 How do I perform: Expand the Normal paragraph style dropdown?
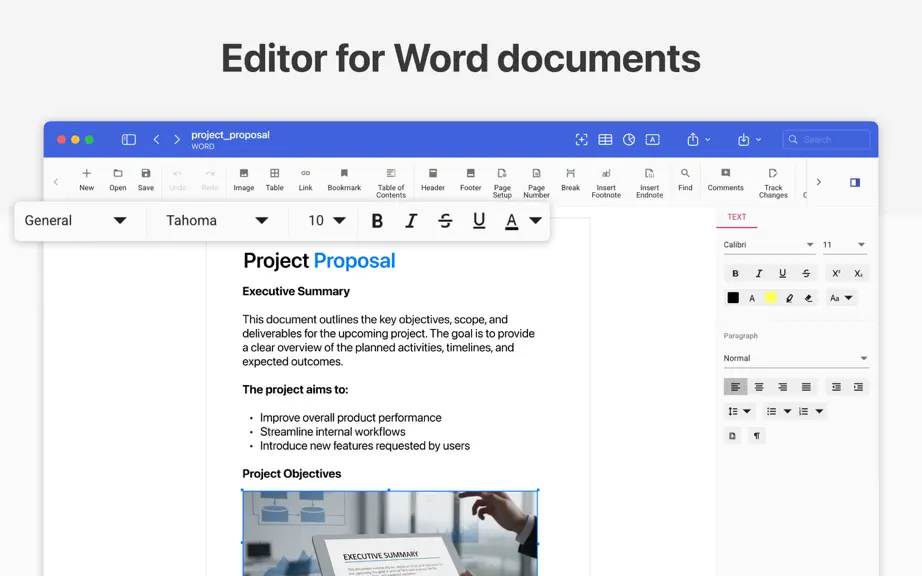tap(796, 358)
